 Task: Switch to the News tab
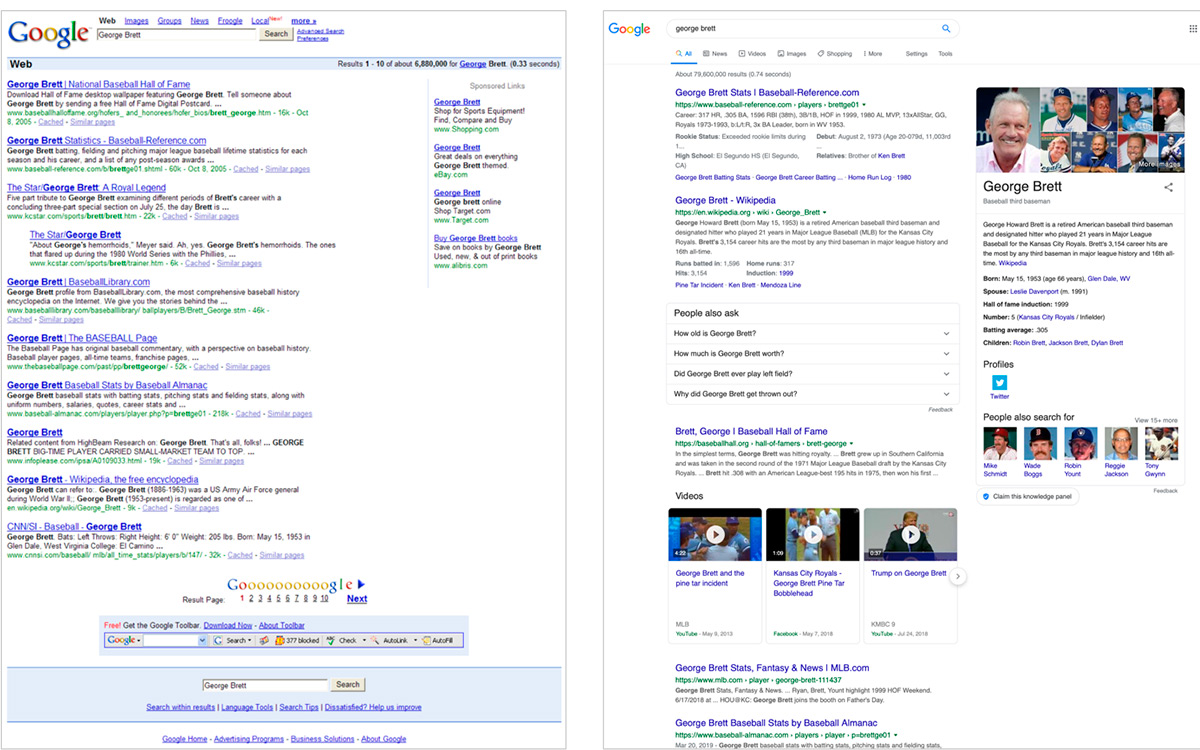tap(714, 54)
